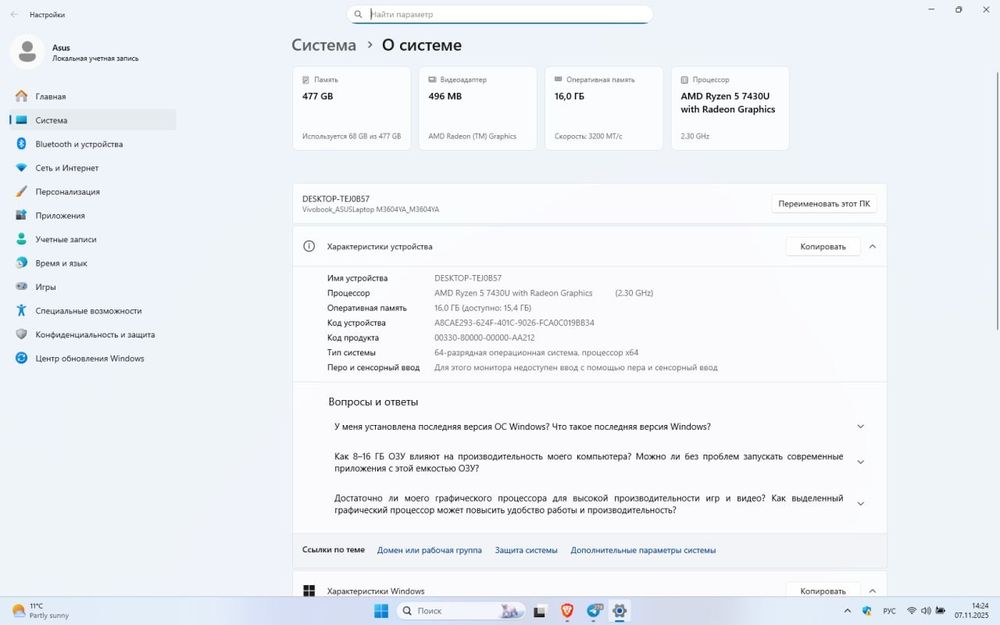Image resolution: width=1000 pixels, height=625 pixels.
Task: Click the taskbar Поиск search box
Action: (461, 611)
